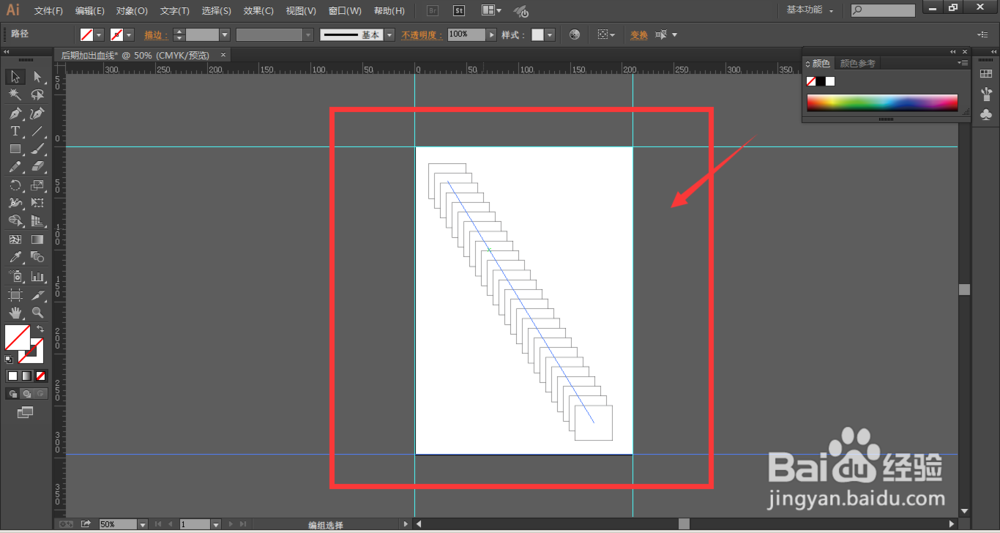Screen dimensions: 1000x533
Task: Select the Line Segment tool
Action: pos(38,131)
